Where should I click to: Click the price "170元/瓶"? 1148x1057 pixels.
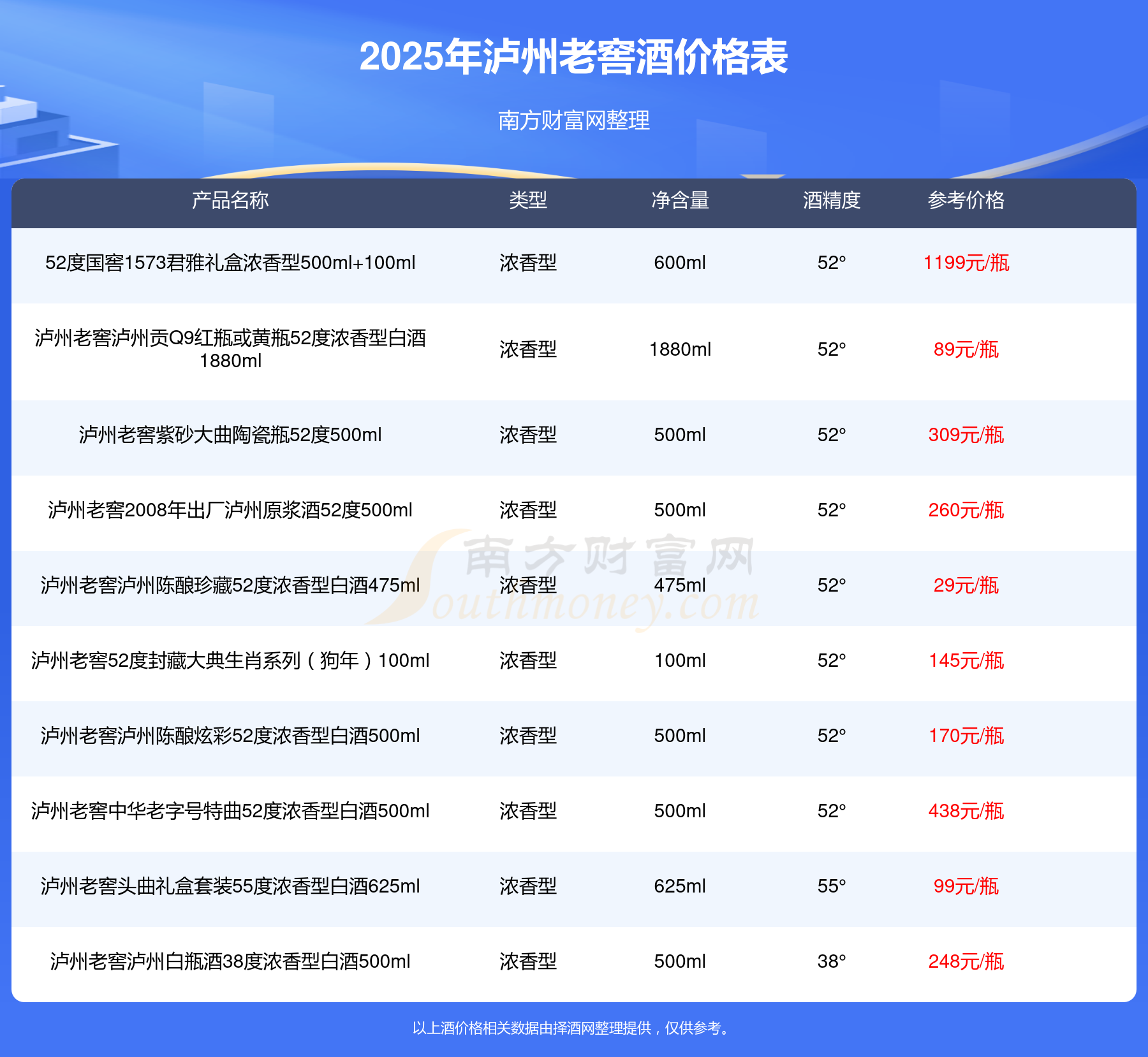(966, 736)
